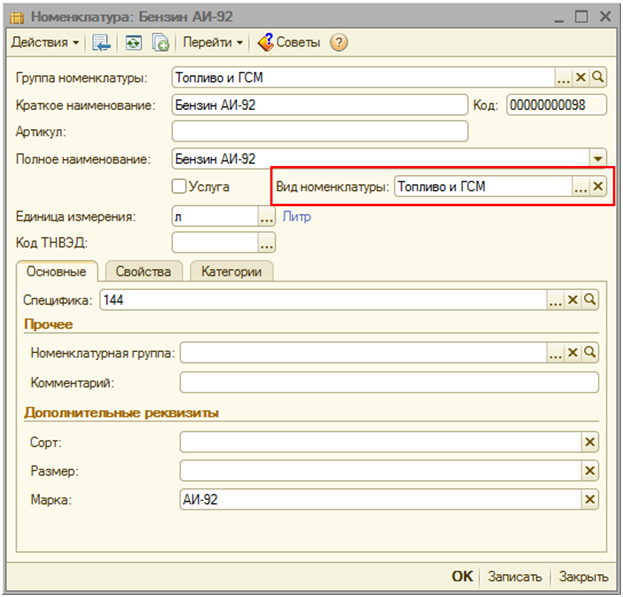Expand the Полное наименование dropdown list
The width and height of the screenshot is (623, 597).
598,159
